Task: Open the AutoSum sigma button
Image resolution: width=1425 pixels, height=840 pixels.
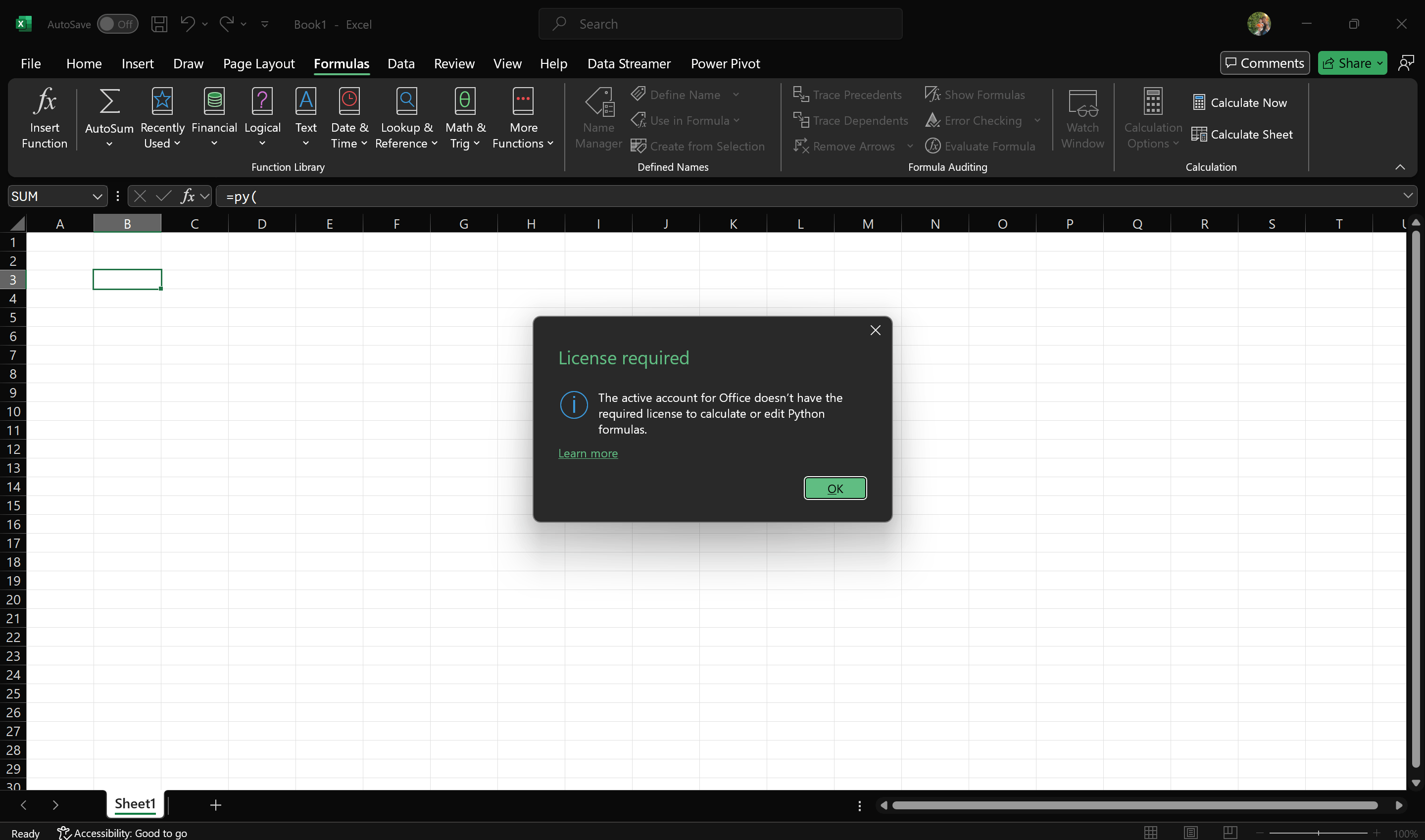Action: pos(109,102)
